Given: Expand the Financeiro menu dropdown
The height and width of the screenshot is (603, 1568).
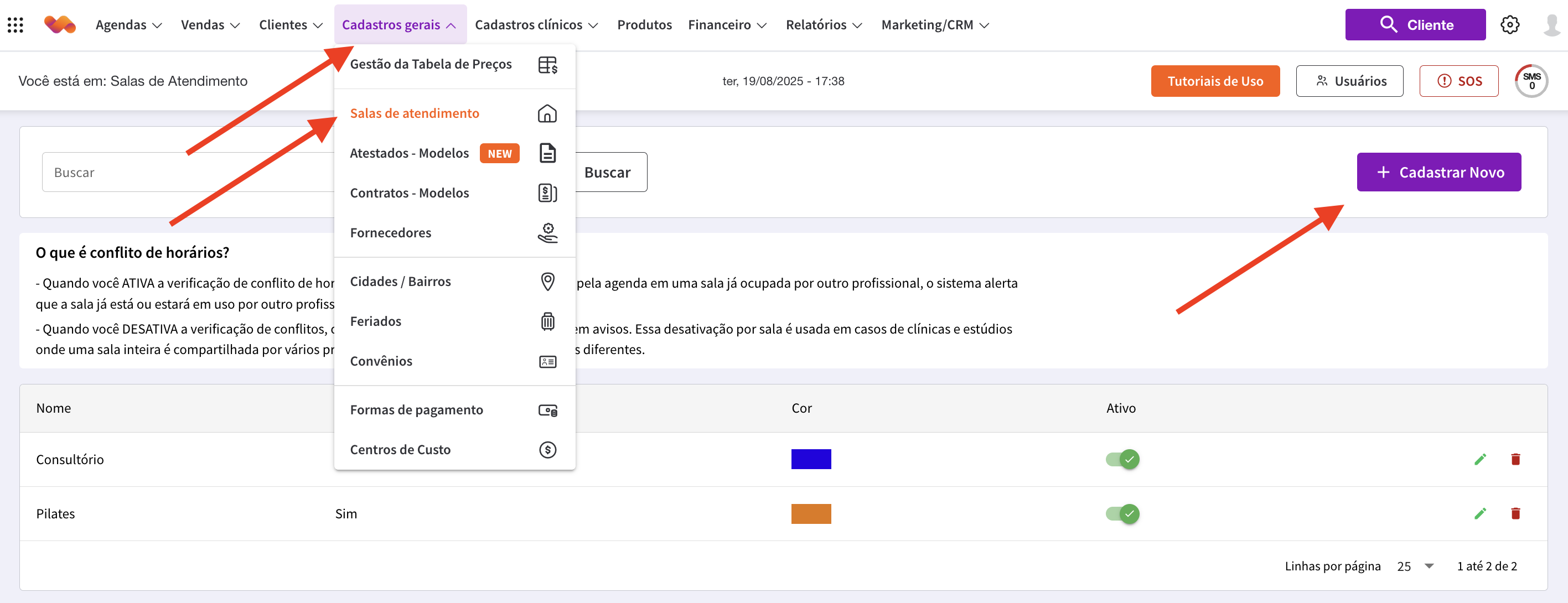Looking at the screenshot, I should [x=727, y=25].
